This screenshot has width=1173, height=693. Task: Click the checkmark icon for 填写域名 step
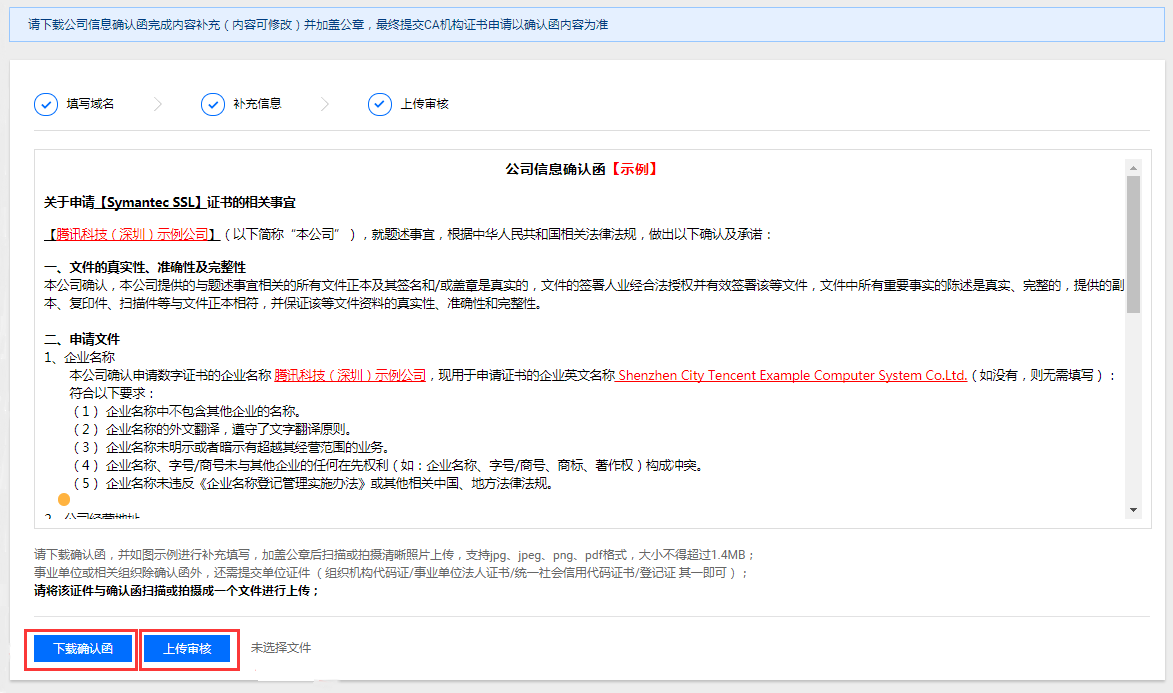point(46,104)
